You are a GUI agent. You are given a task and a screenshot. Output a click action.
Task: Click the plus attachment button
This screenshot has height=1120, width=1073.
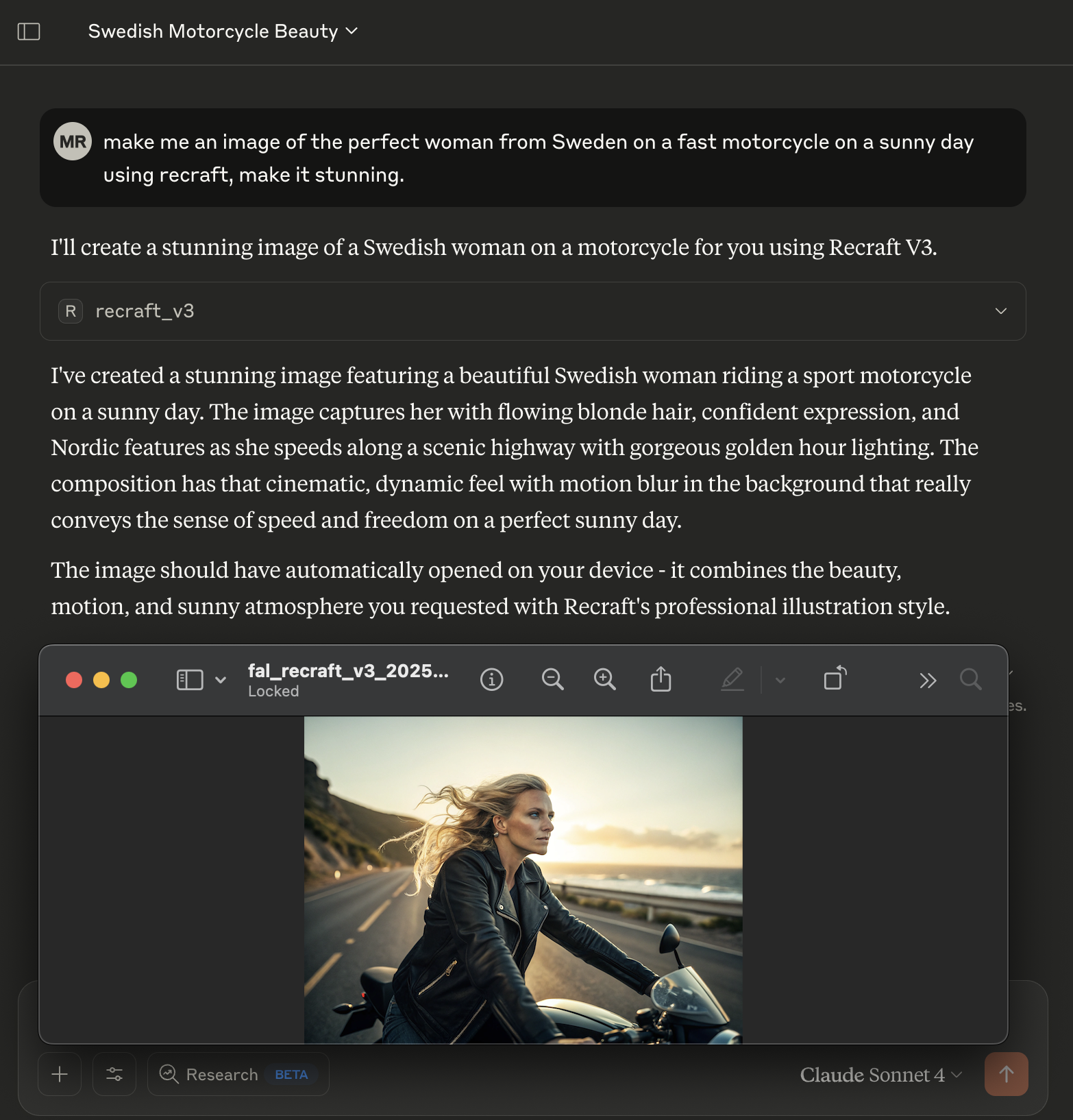click(60, 1074)
